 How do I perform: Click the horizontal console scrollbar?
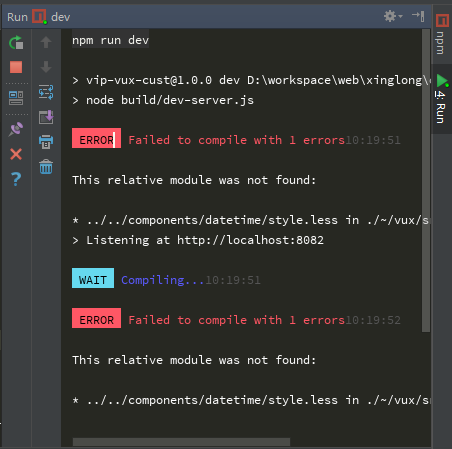click(x=181, y=442)
